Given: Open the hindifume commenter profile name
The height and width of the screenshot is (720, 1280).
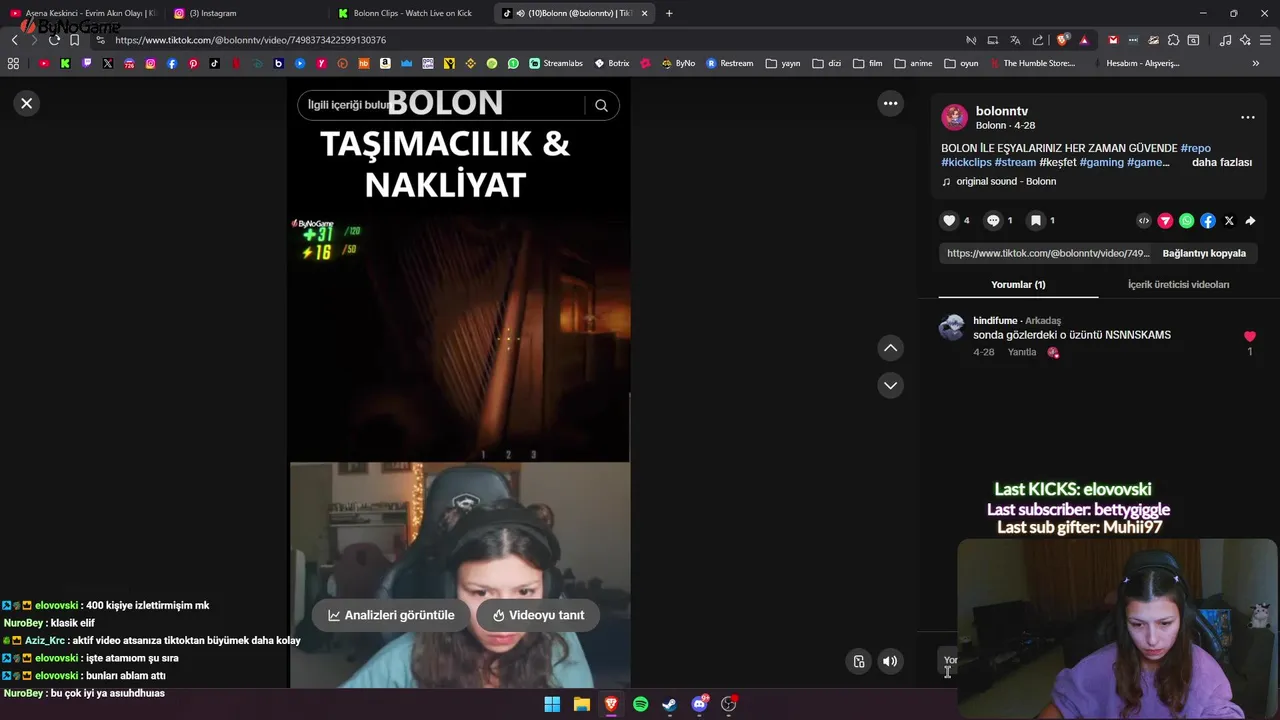Looking at the screenshot, I should [995, 320].
